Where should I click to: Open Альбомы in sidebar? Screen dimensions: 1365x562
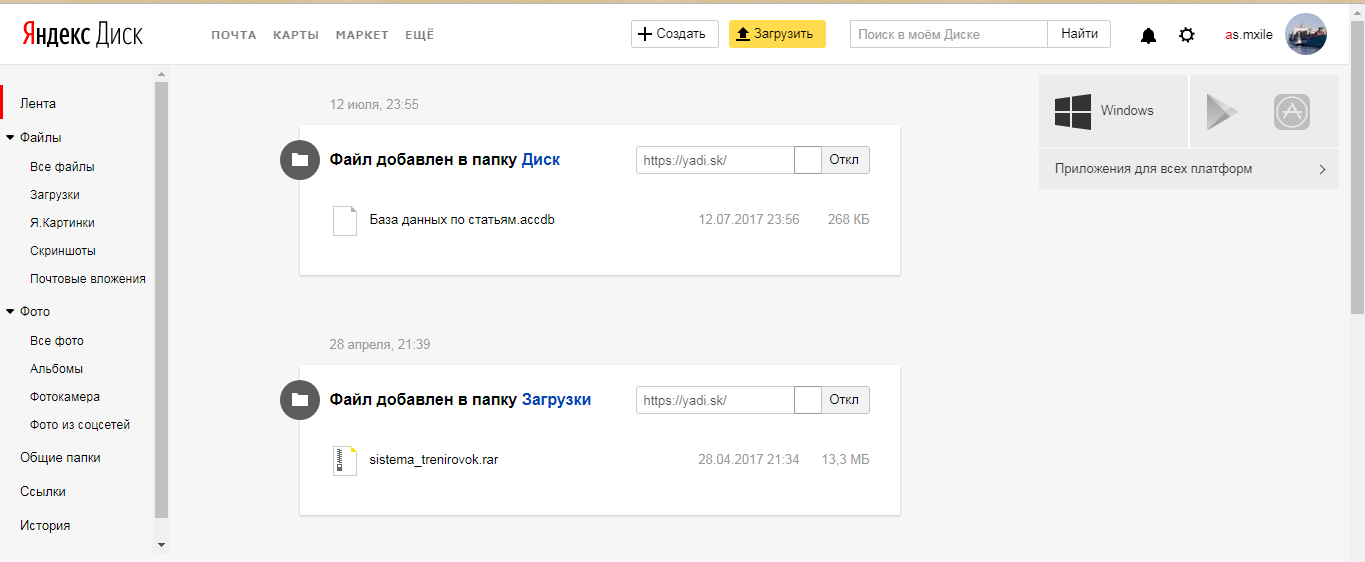(56, 369)
